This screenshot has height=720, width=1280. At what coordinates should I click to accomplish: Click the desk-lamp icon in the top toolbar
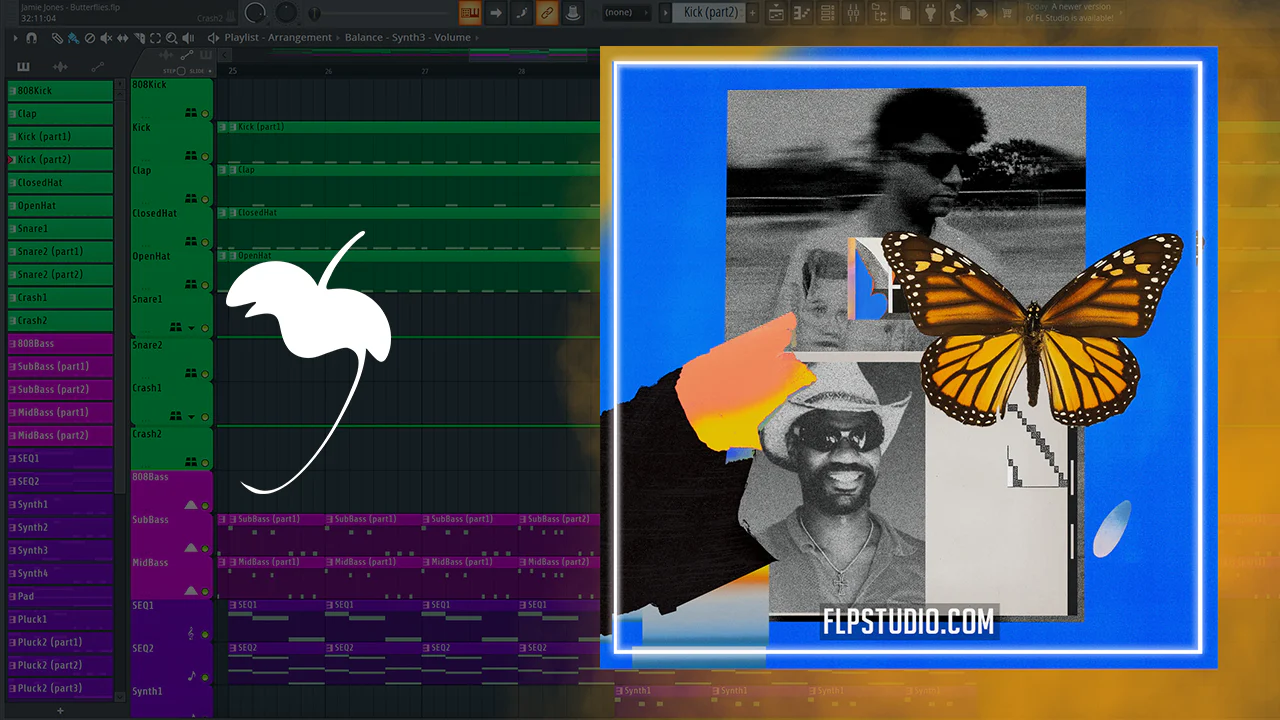click(957, 13)
